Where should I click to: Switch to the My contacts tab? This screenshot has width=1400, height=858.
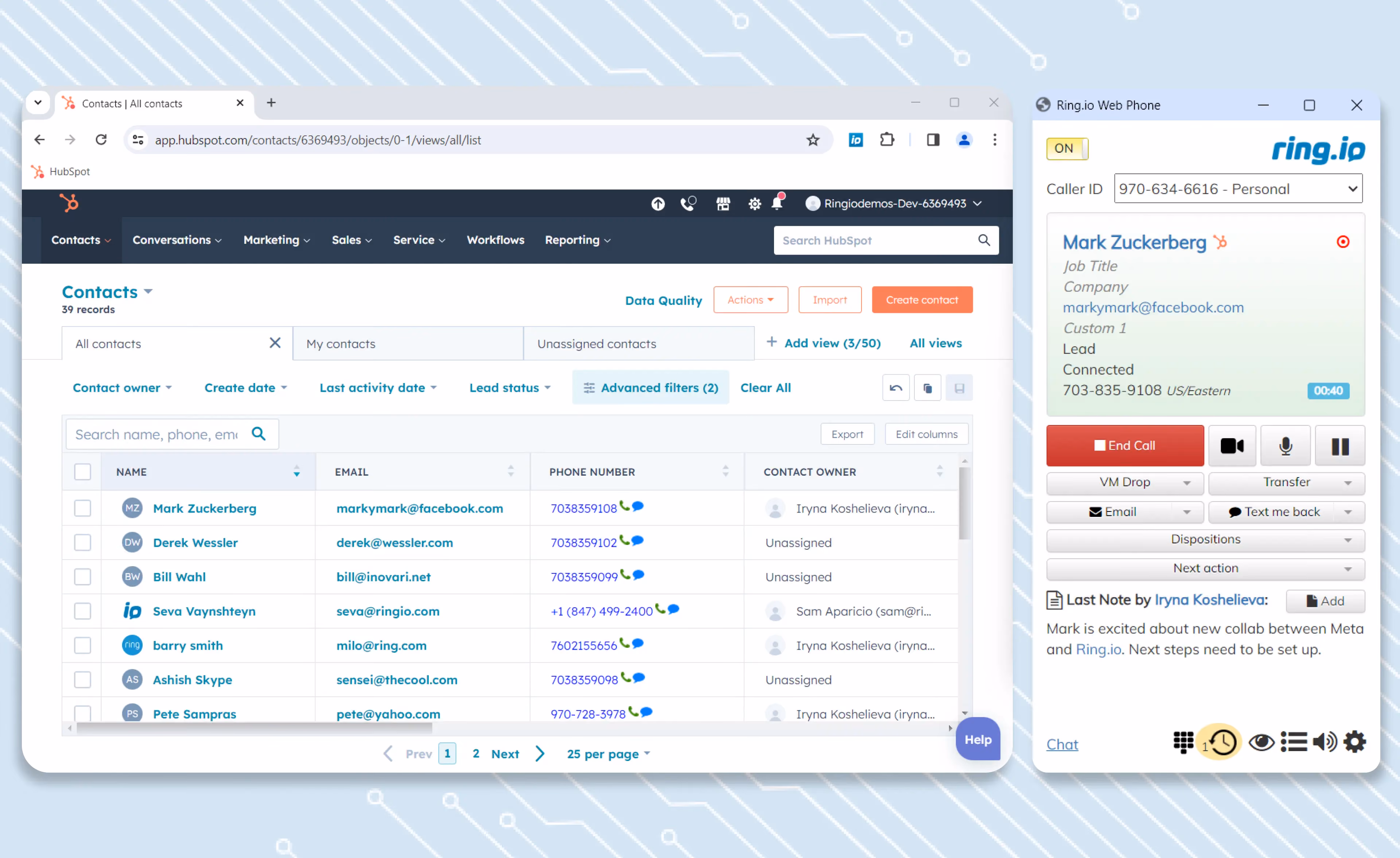pos(408,343)
